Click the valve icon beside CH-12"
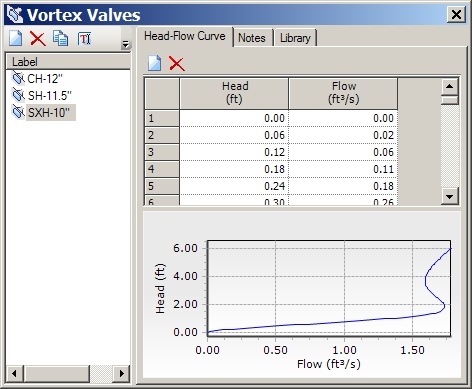This screenshot has height=389, width=472. click(x=18, y=78)
